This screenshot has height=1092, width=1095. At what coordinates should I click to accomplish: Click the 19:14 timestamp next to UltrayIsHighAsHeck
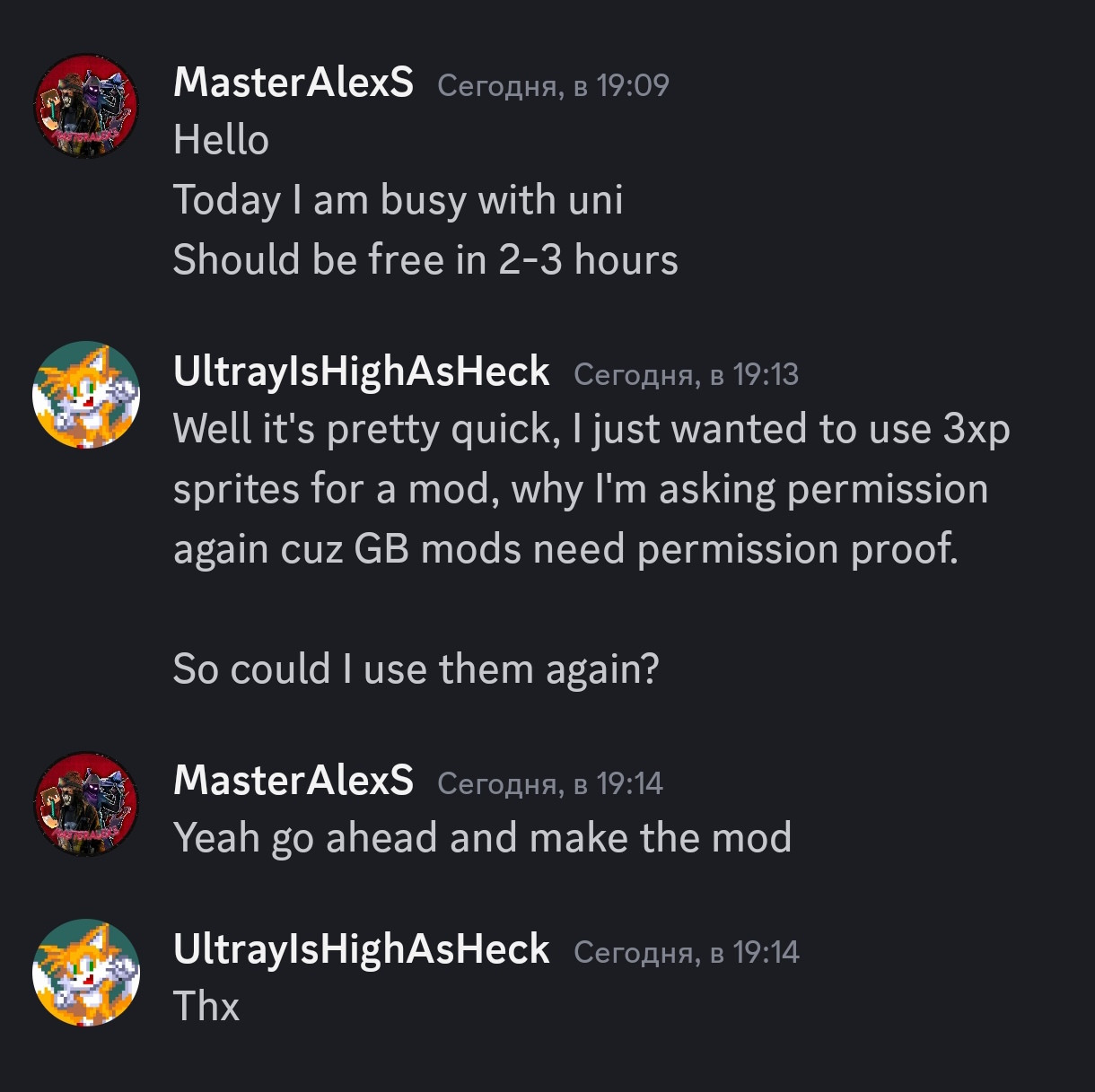click(x=686, y=952)
